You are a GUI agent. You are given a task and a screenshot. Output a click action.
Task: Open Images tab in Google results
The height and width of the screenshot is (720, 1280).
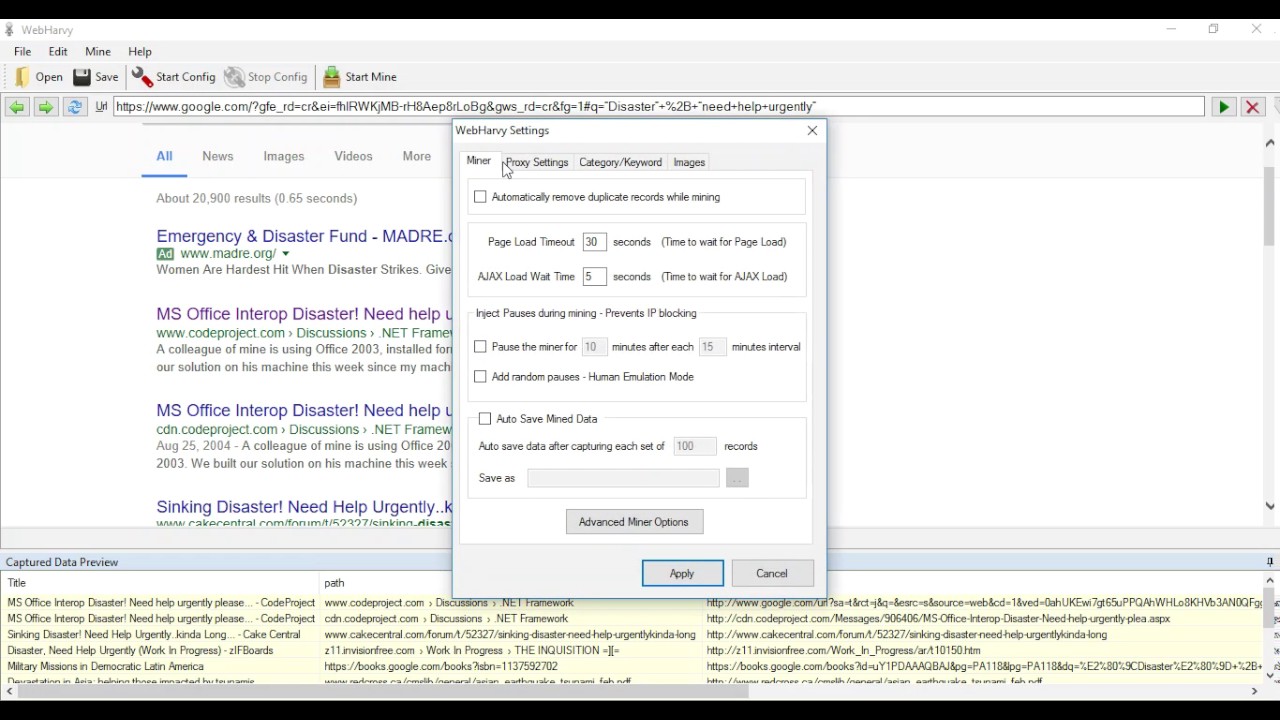pyautogui.click(x=284, y=156)
